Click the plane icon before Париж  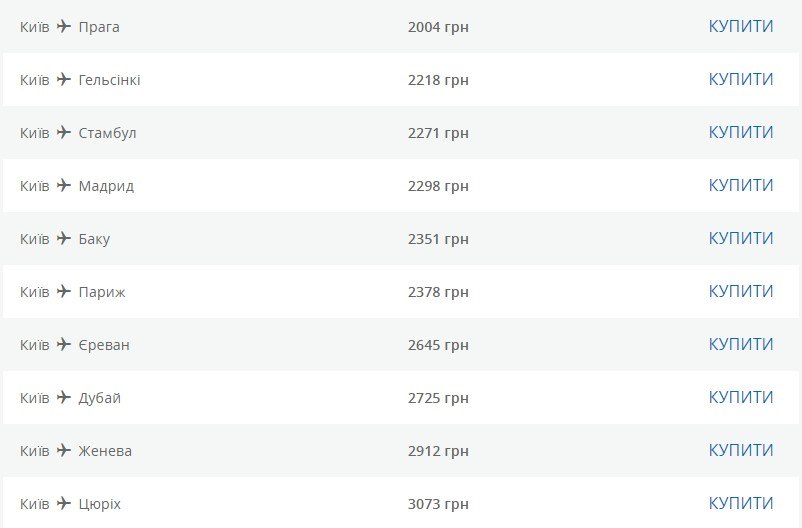tap(64, 291)
